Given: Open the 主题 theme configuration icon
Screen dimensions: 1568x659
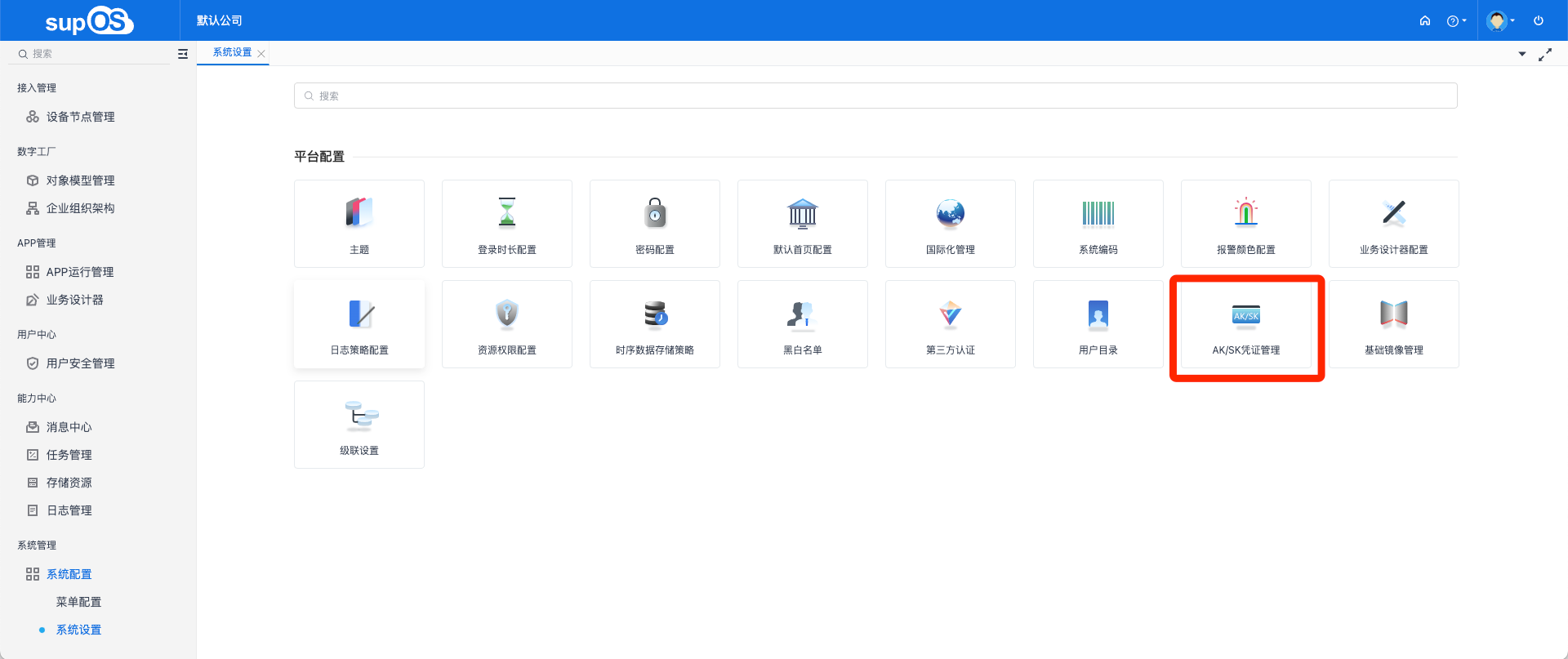Looking at the screenshot, I should (359, 213).
